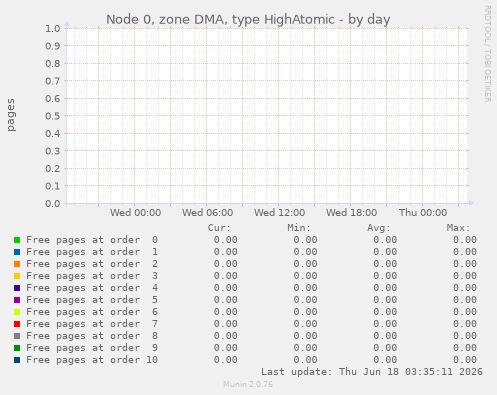Click the 'Min:' column header

click(x=299, y=228)
